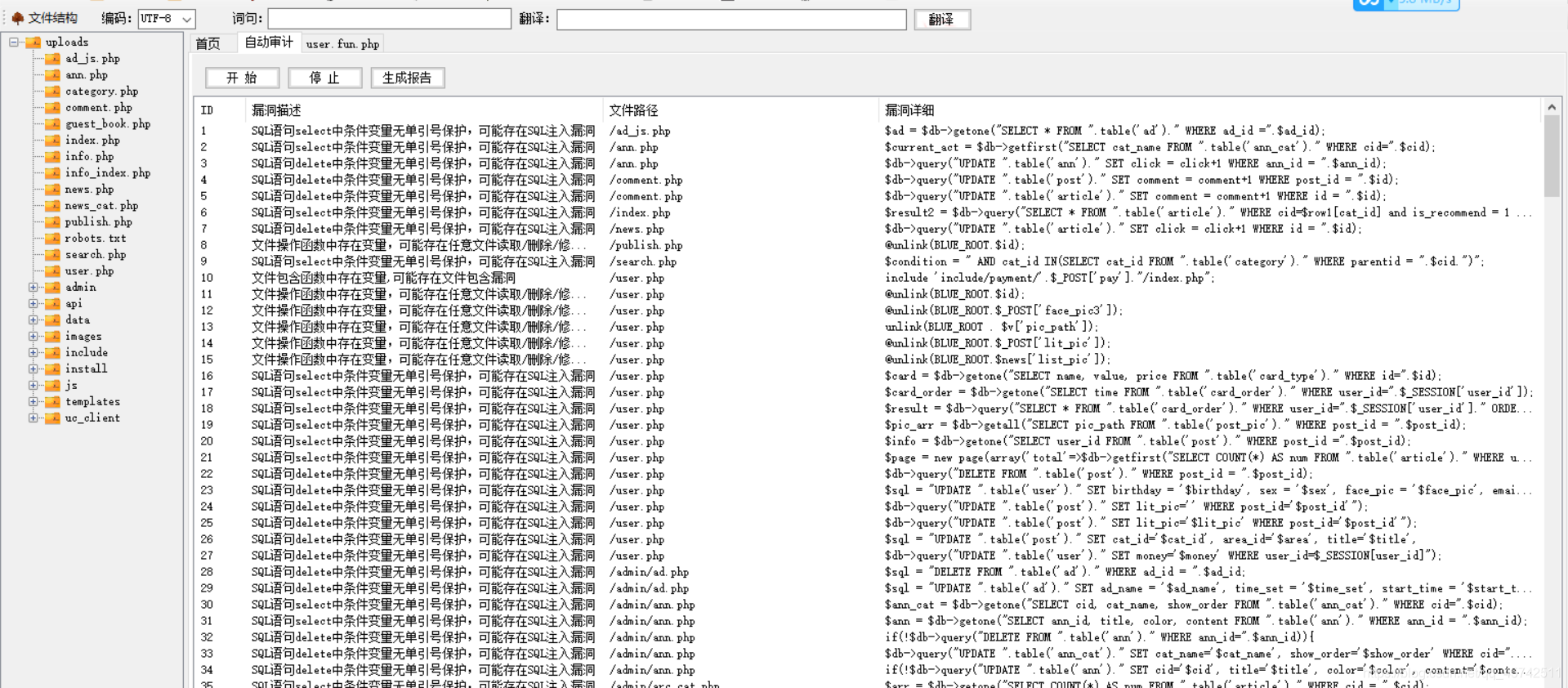Click the 停止 button
This screenshot has height=688, width=1568.
coord(324,78)
